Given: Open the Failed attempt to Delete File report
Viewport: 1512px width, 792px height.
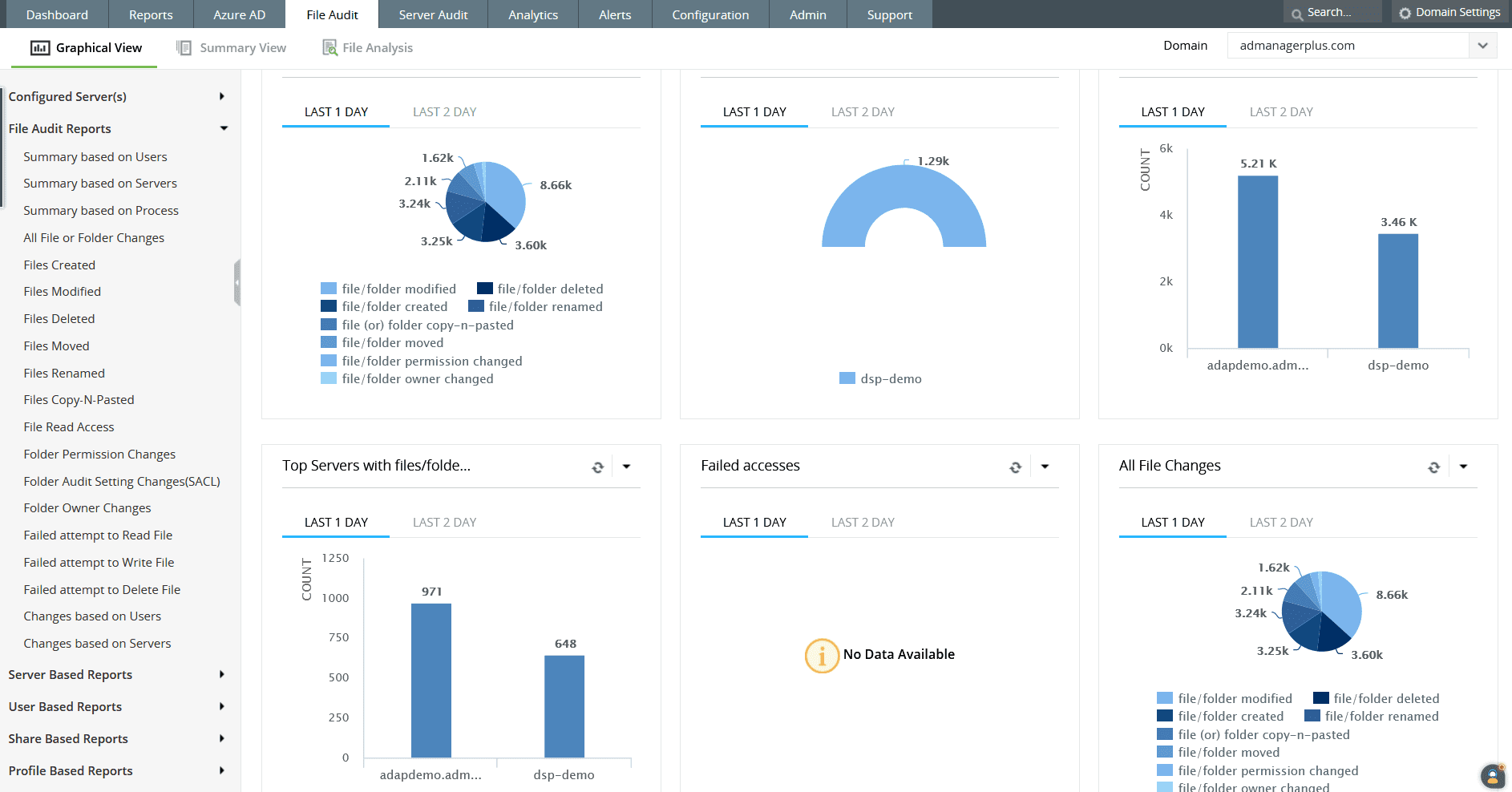Looking at the screenshot, I should click(x=101, y=589).
